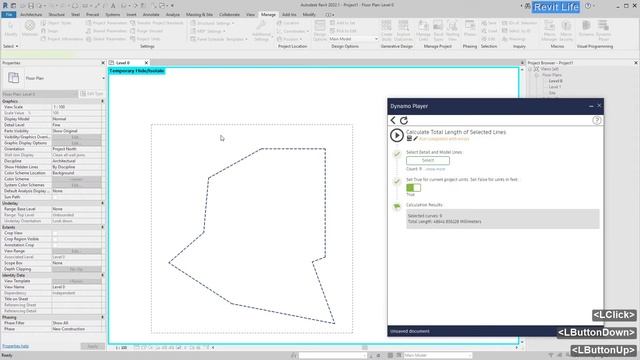Open Additional Settings dropdown

click(261, 31)
